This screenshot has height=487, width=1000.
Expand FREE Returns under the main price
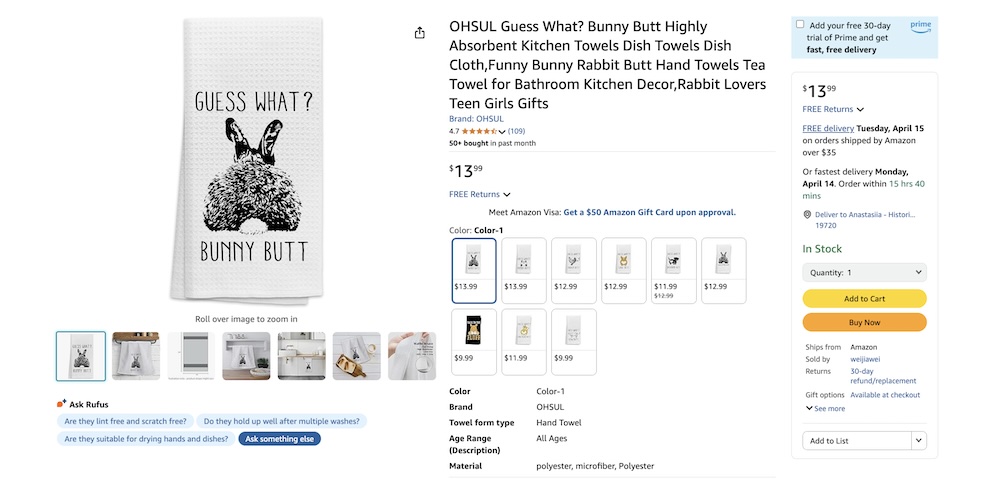point(480,195)
